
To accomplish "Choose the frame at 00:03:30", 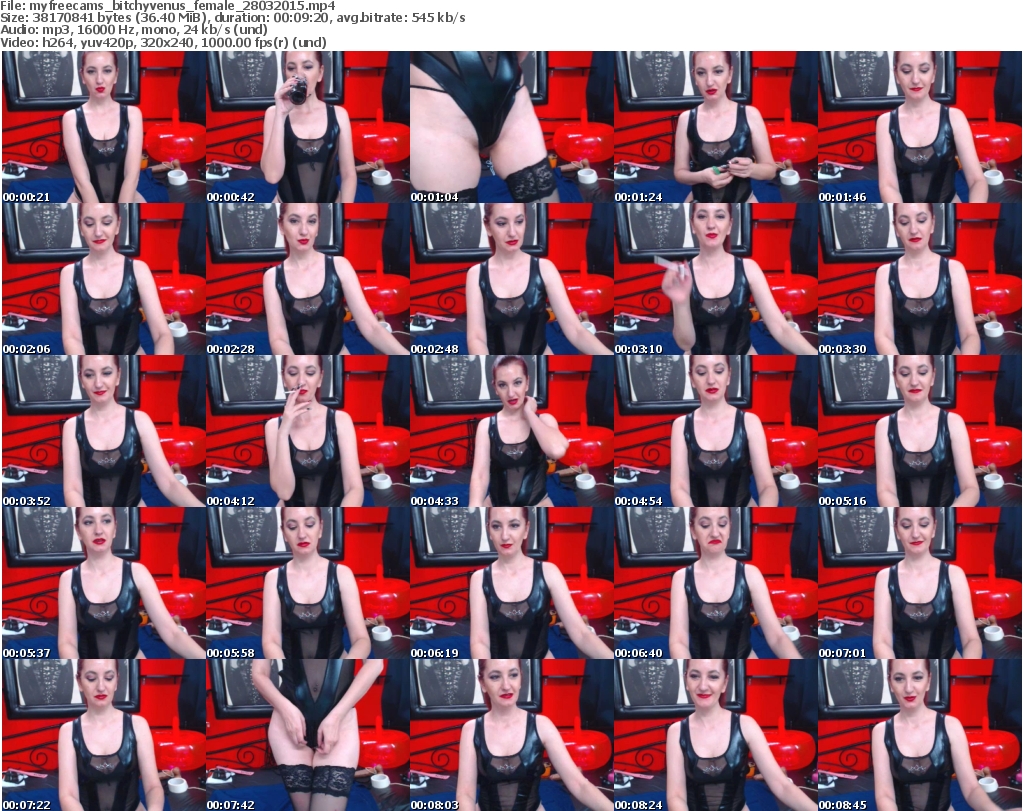I will click(x=920, y=279).
